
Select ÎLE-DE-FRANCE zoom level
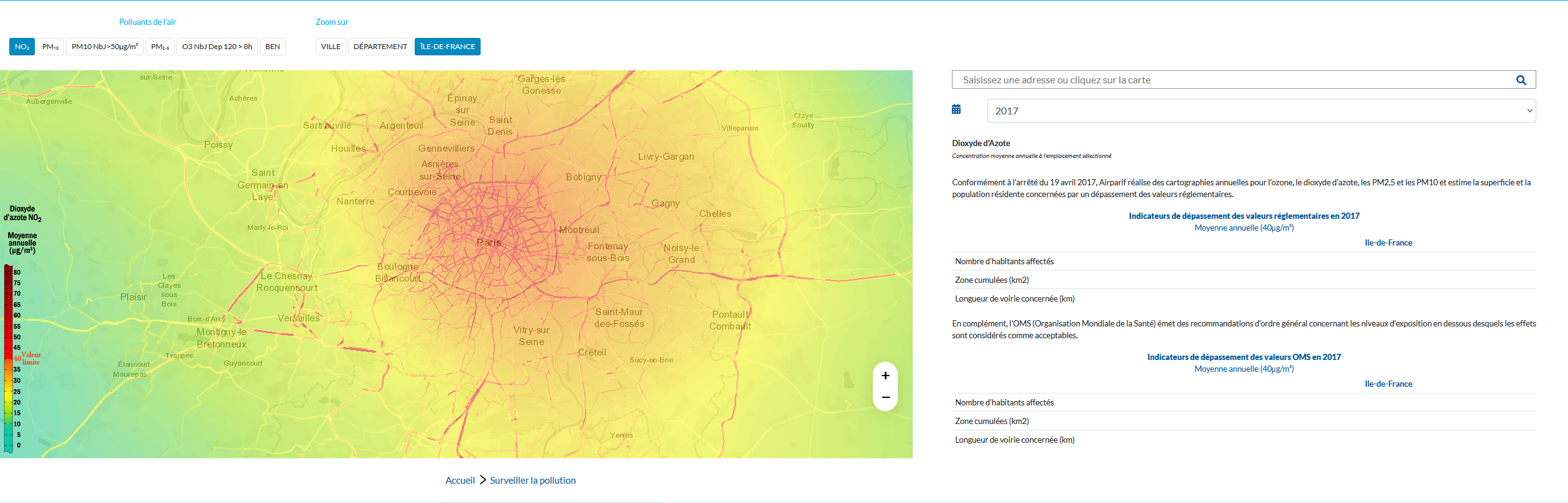pyautogui.click(x=447, y=47)
